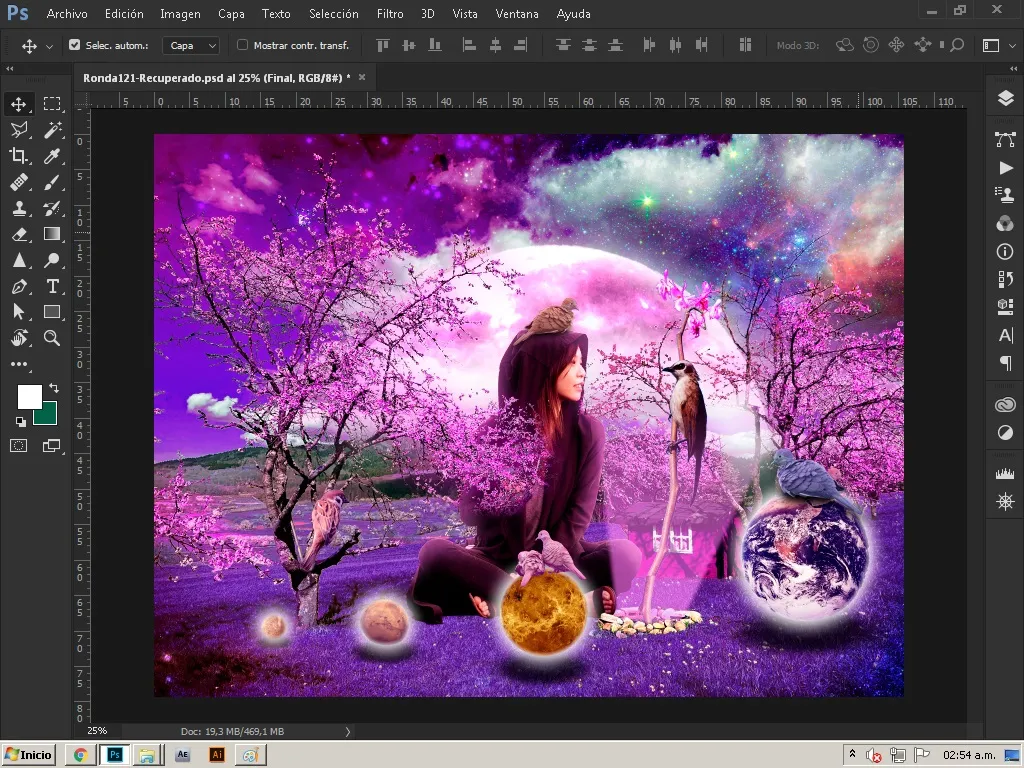Expand the status bar info arrow

[348, 731]
